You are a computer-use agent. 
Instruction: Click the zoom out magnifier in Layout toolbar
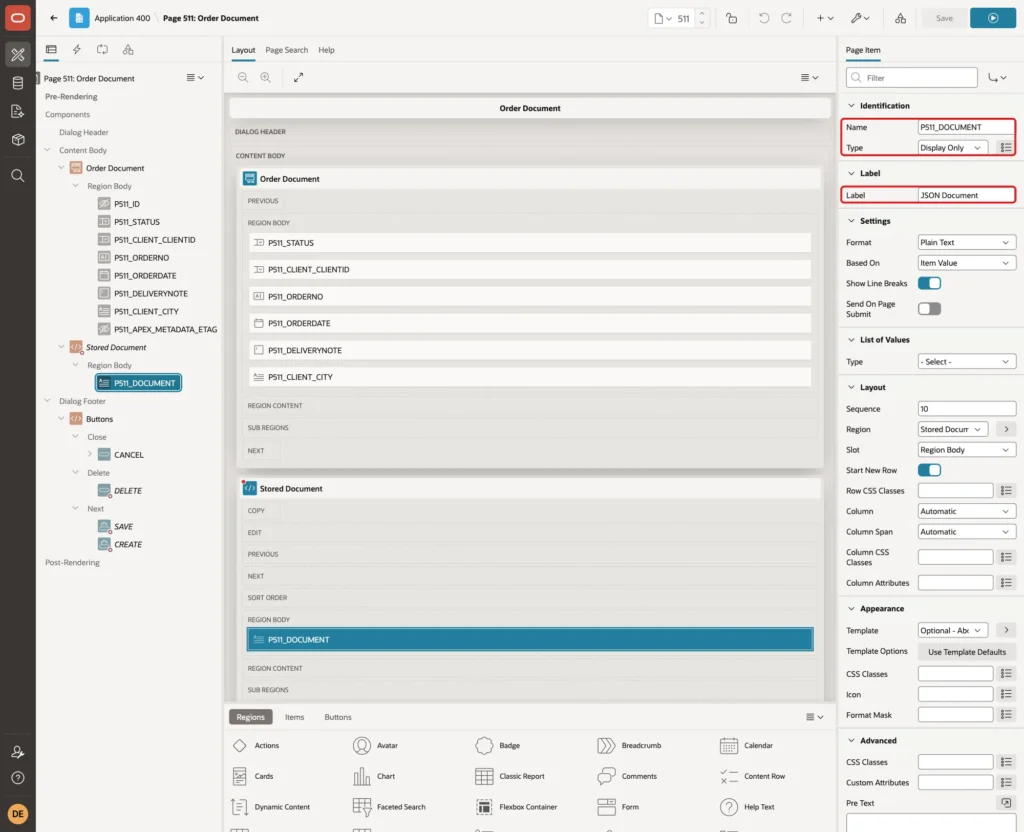pyautogui.click(x=243, y=77)
